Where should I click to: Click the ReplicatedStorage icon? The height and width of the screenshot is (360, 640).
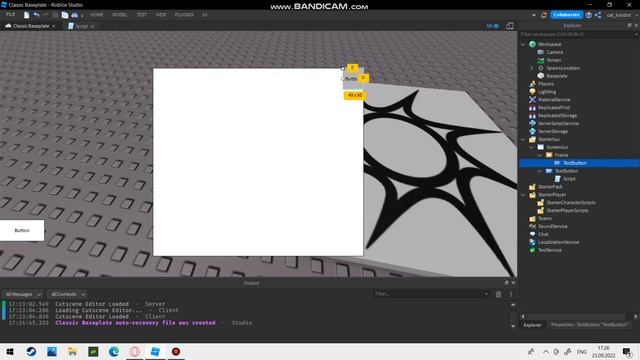coord(532,116)
